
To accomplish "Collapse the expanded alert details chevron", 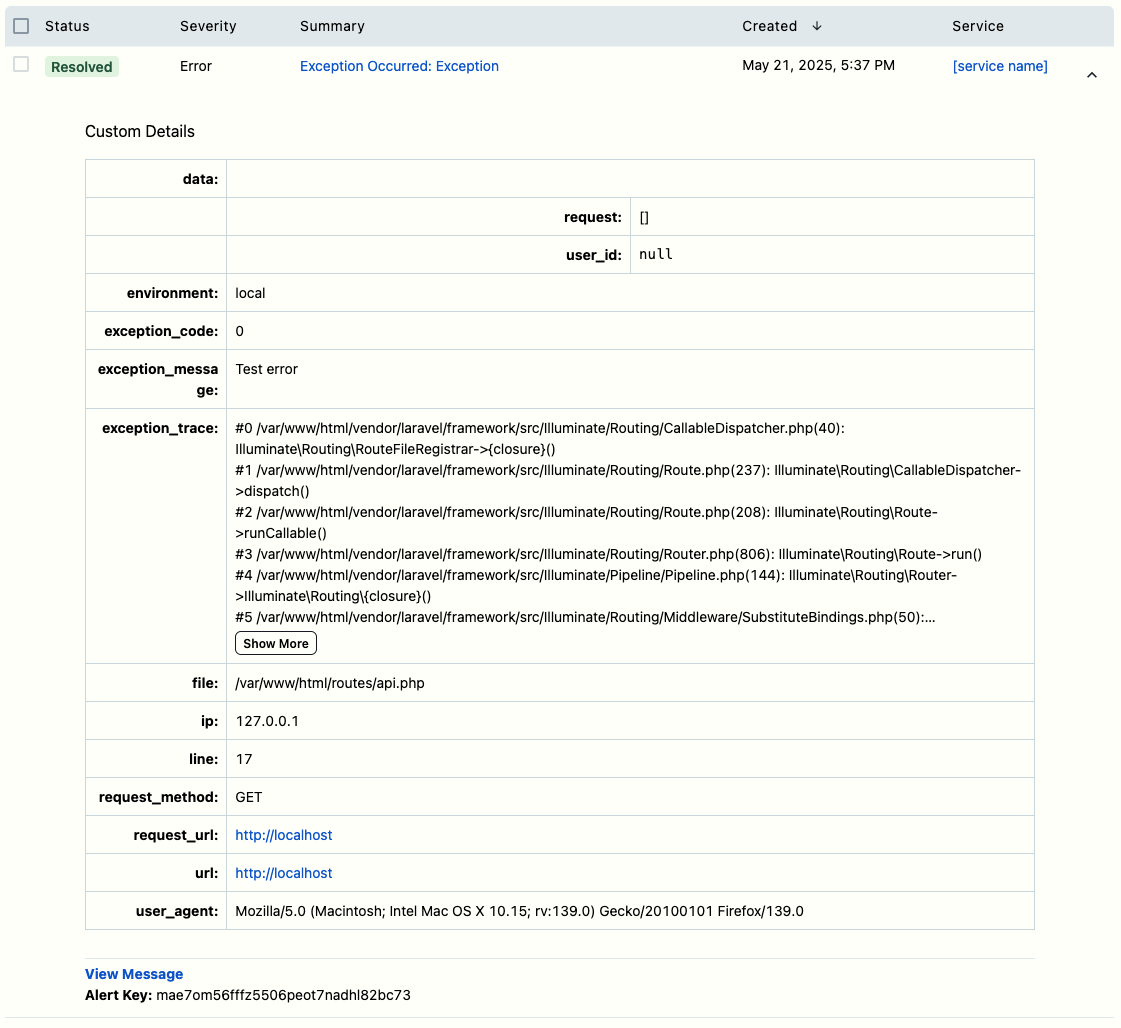I will 1091,75.
